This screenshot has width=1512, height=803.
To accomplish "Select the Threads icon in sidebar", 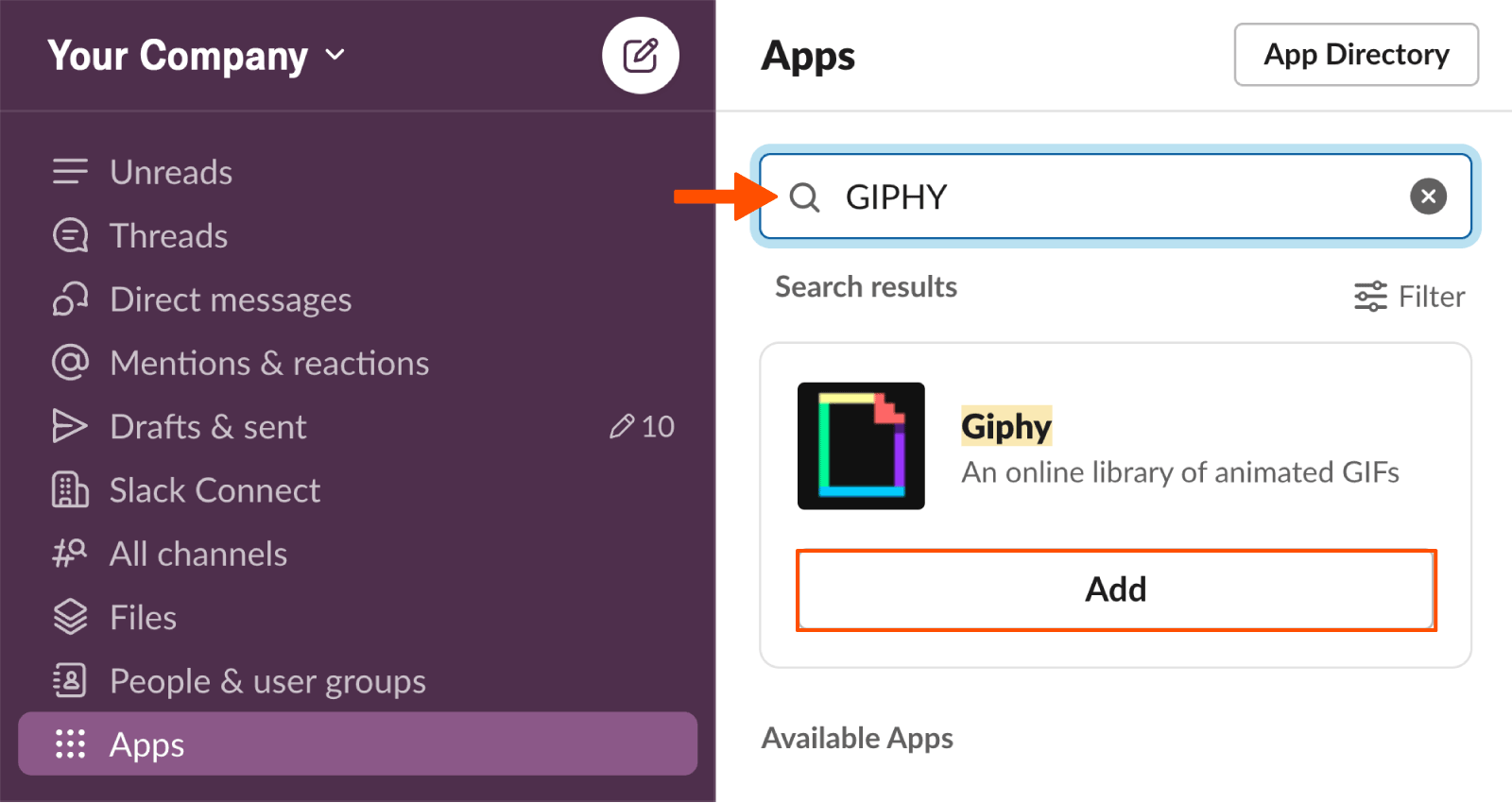I will tap(70, 235).
